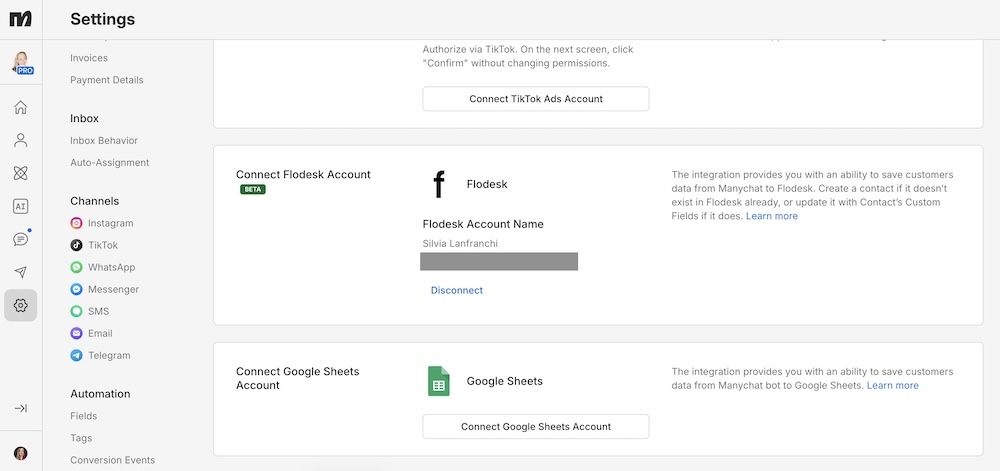Click Connect TikTok Ads Account button
The width and height of the screenshot is (1000, 471).
(535, 99)
